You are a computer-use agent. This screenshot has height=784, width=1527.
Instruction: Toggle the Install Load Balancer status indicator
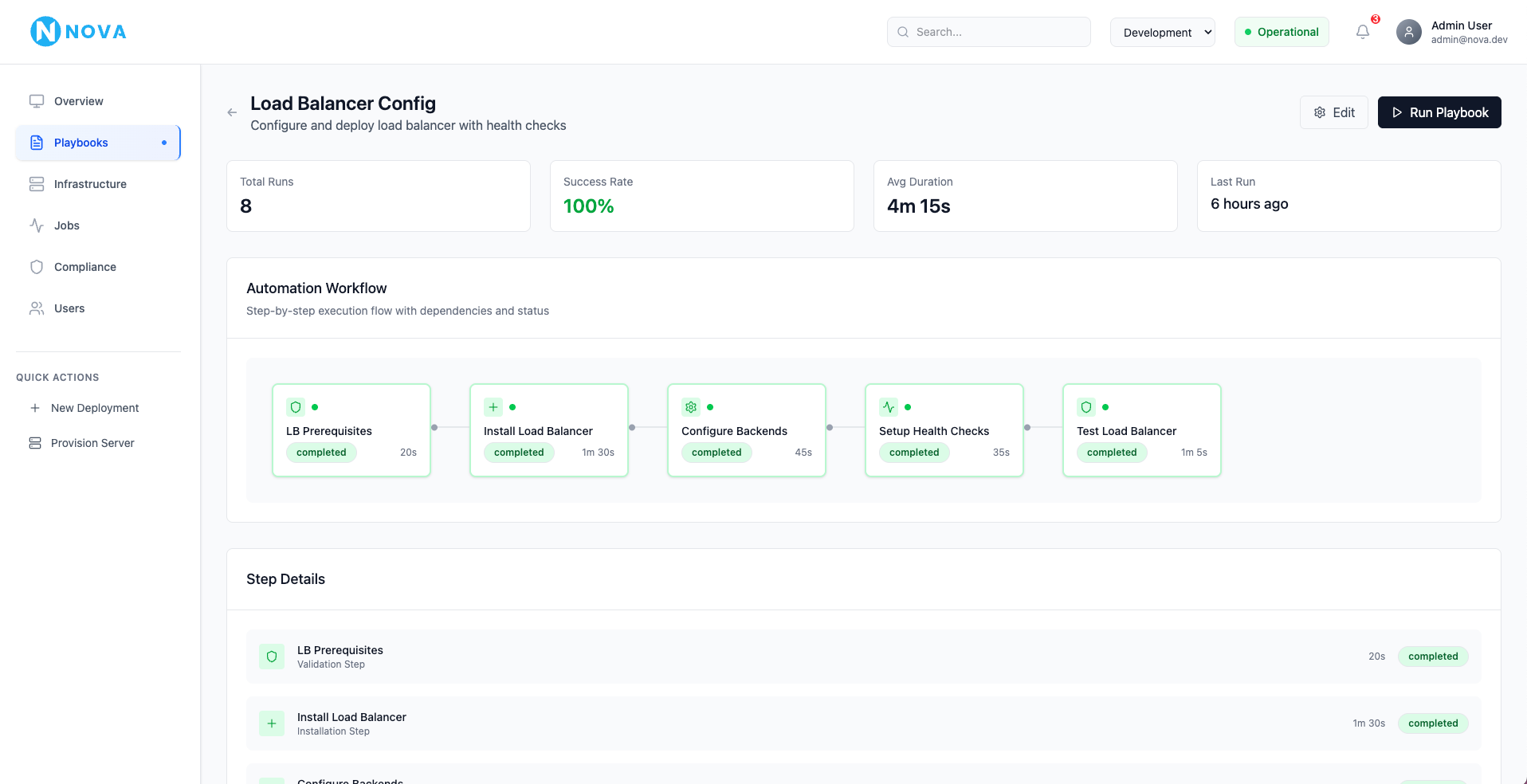(x=511, y=406)
